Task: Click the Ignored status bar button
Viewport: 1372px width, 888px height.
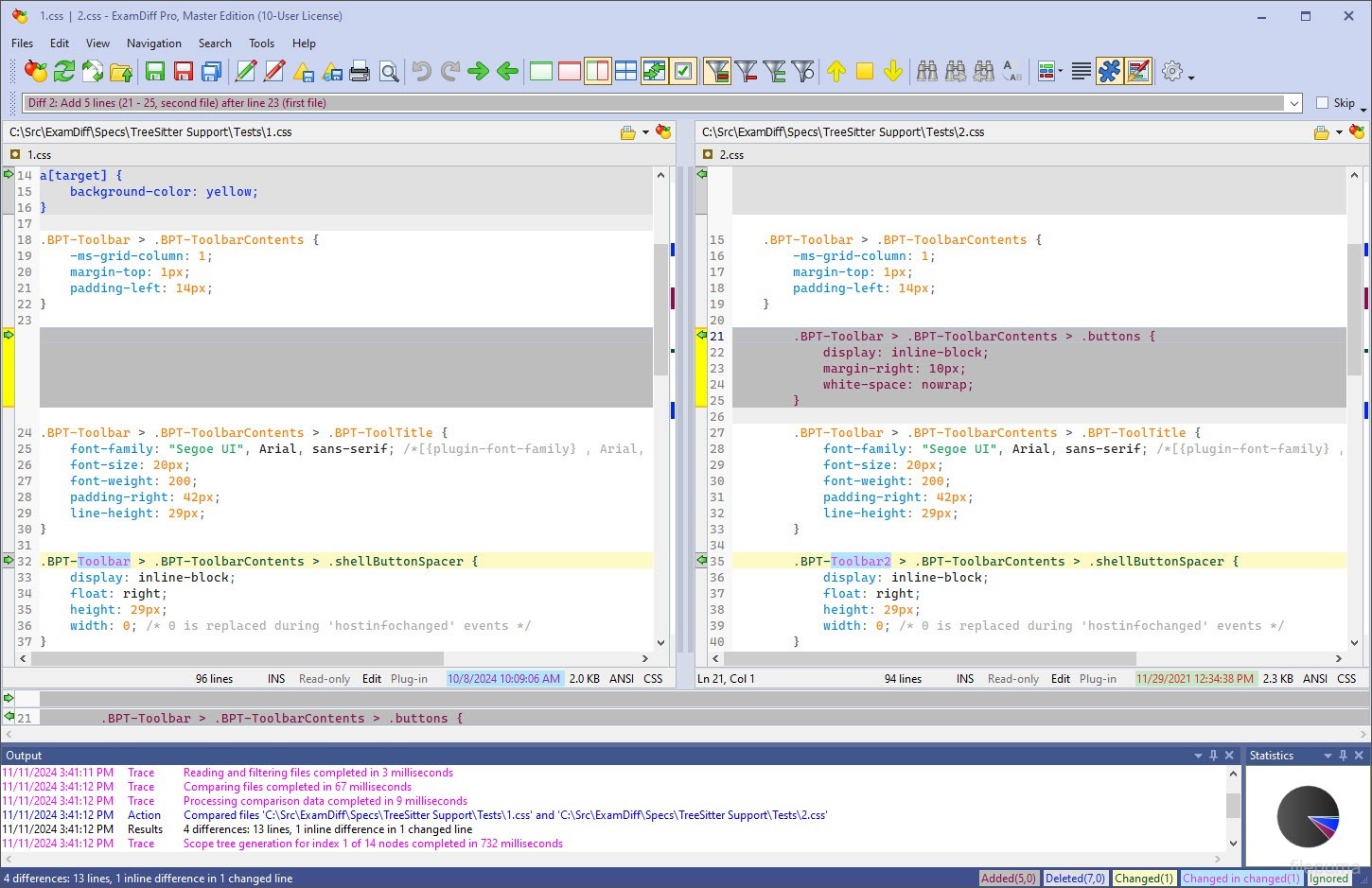Action: point(1329,878)
